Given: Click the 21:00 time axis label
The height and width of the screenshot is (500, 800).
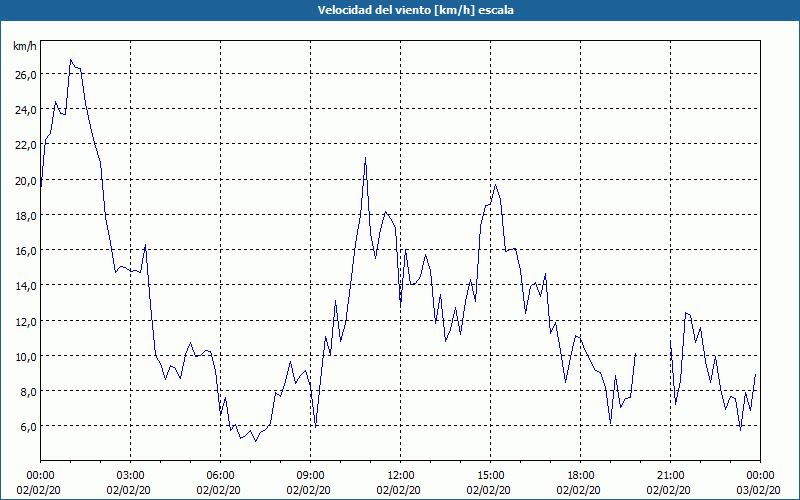Looking at the screenshot, I should tap(670, 476).
